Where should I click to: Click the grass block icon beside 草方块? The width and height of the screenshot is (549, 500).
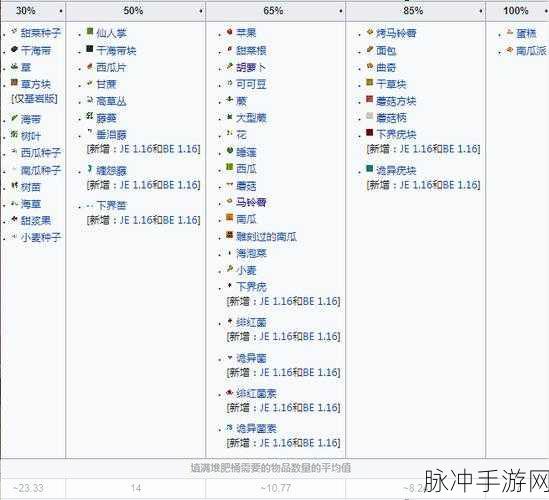[x=14, y=83]
